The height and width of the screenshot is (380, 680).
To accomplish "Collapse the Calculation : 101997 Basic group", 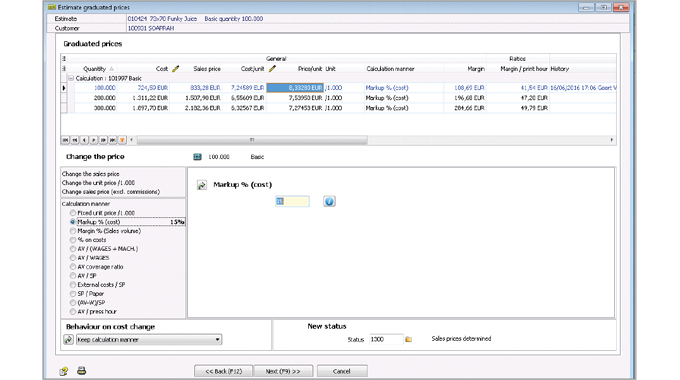I will 71,79.
